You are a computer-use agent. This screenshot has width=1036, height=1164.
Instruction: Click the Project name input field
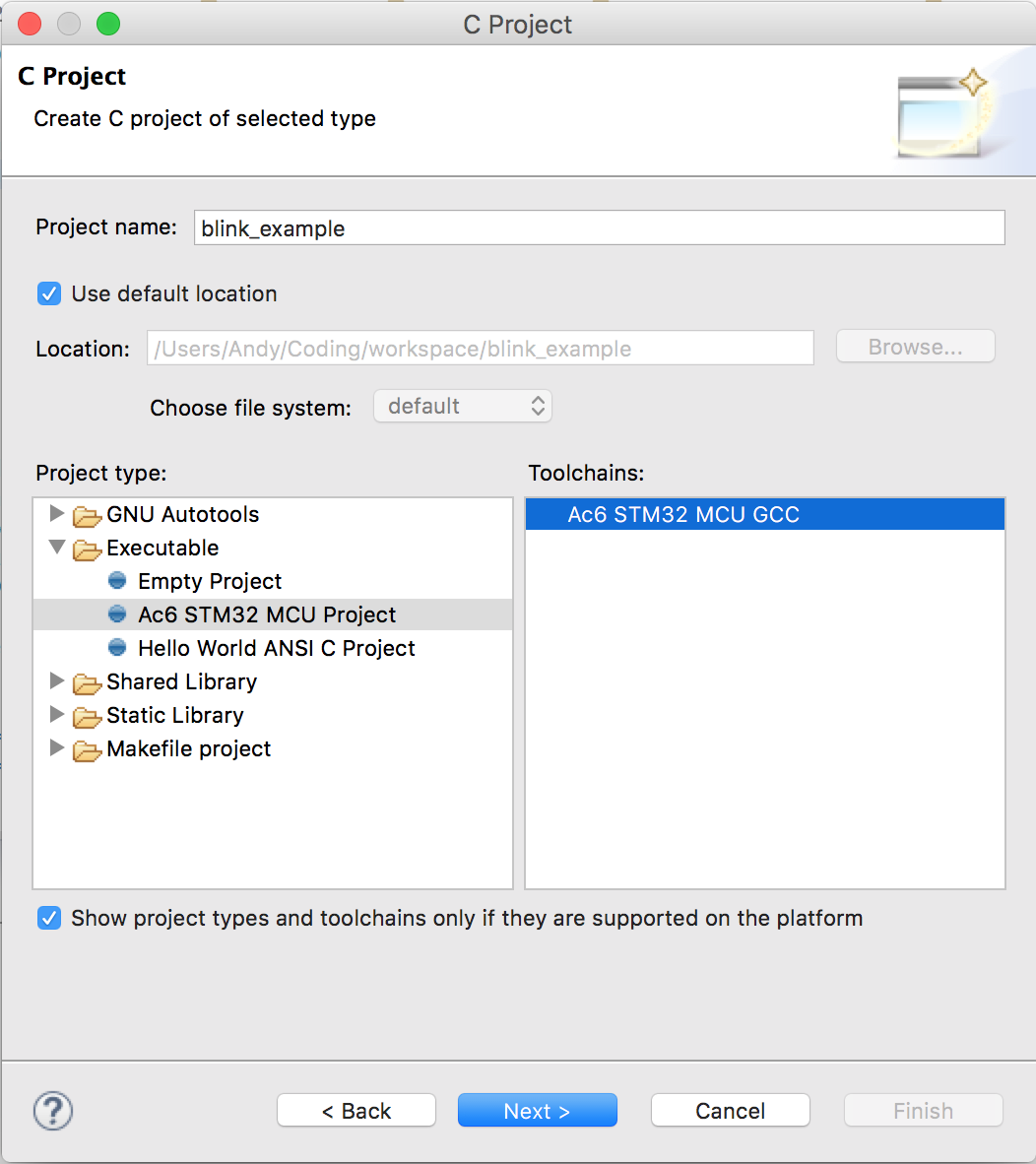point(600,227)
